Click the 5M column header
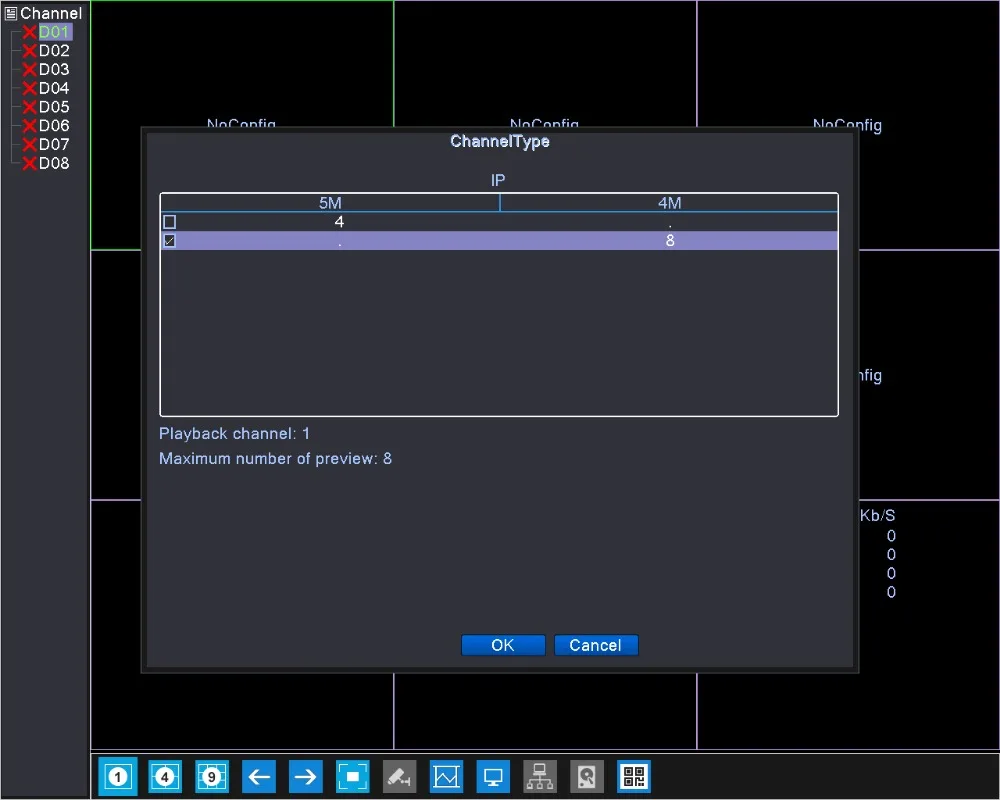 pyautogui.click(x=330, y=203)
